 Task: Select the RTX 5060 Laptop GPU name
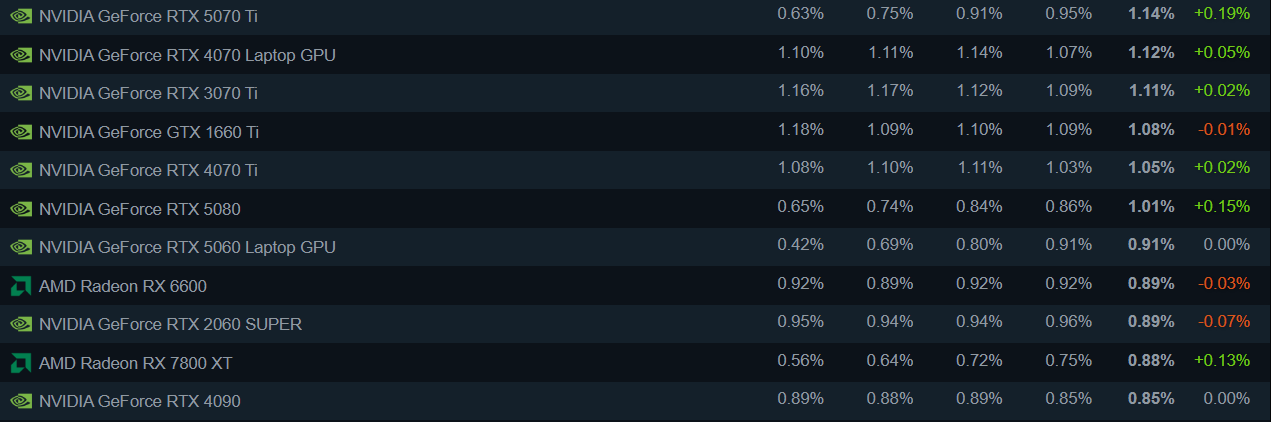pyautogui.click(x=187, y=247)
